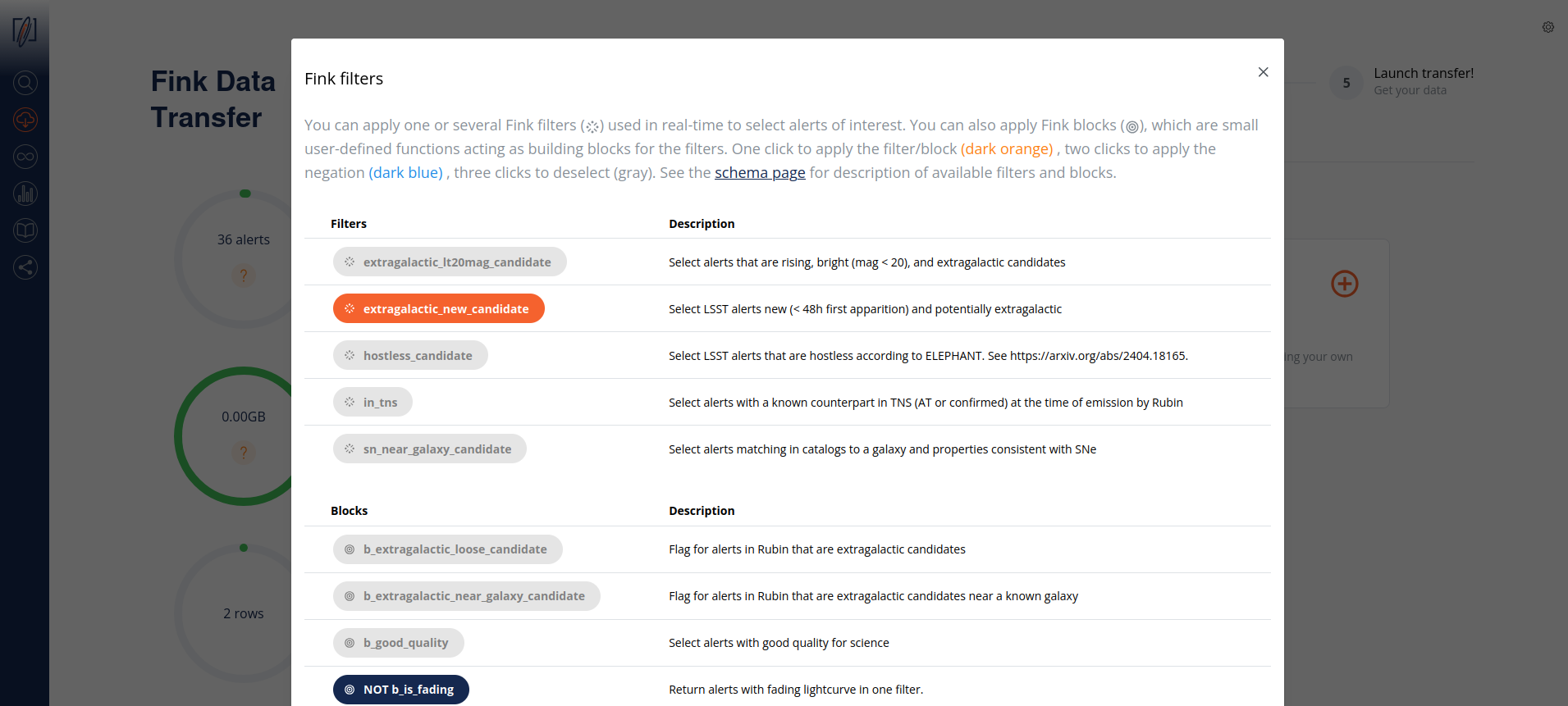Open the infinity-loop livestream icon in the sidebar
Image resolution: width=1568 pixels, height=706 pixels.
coord(25,157)
